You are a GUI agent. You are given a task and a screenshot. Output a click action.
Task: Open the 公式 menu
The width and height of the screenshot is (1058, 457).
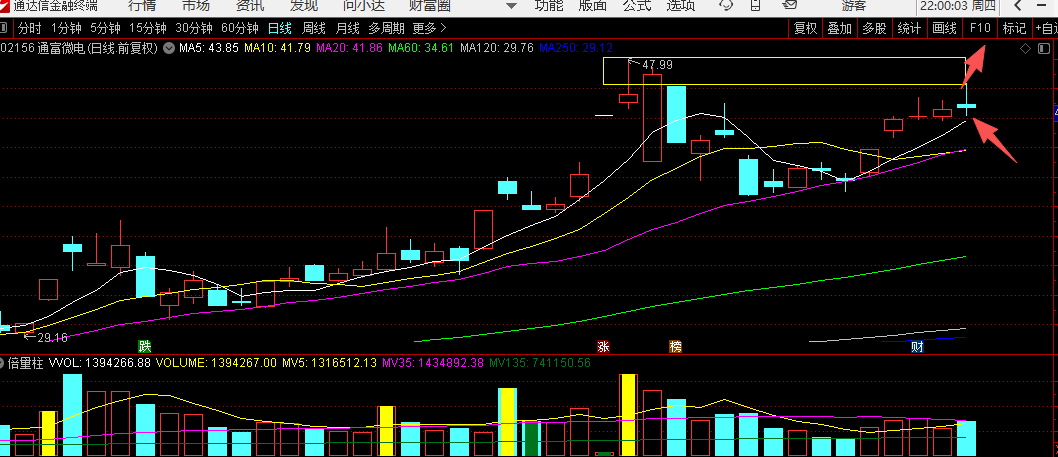pos(636,5)
